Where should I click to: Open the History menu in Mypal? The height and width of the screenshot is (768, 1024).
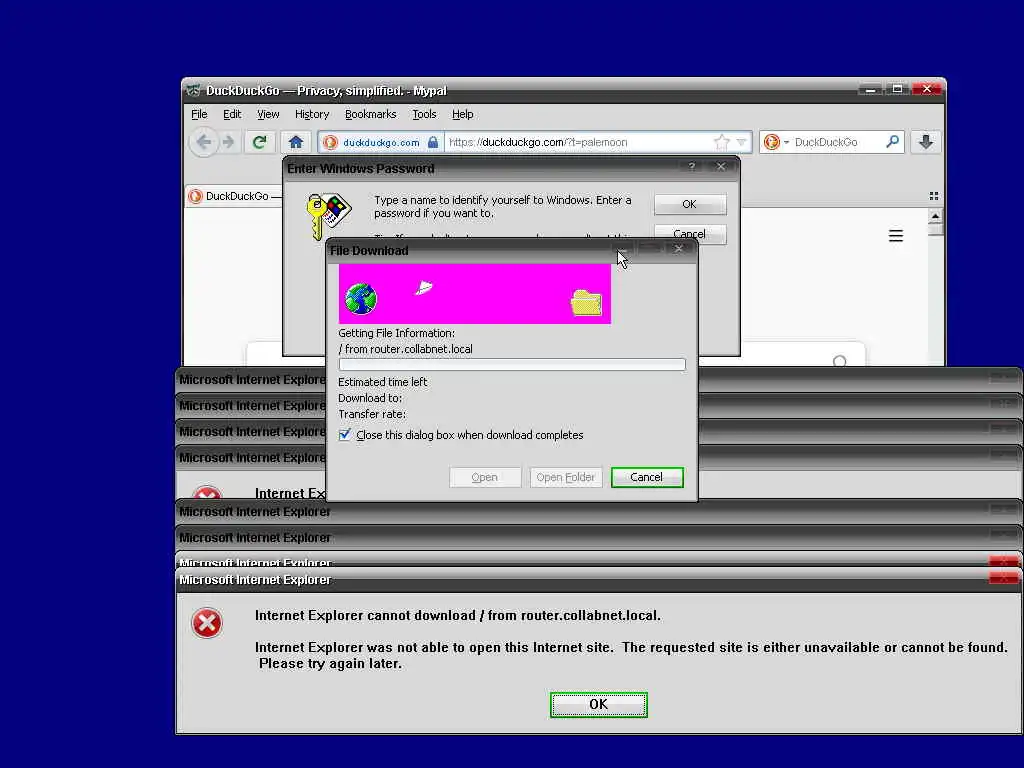point(312,114)
